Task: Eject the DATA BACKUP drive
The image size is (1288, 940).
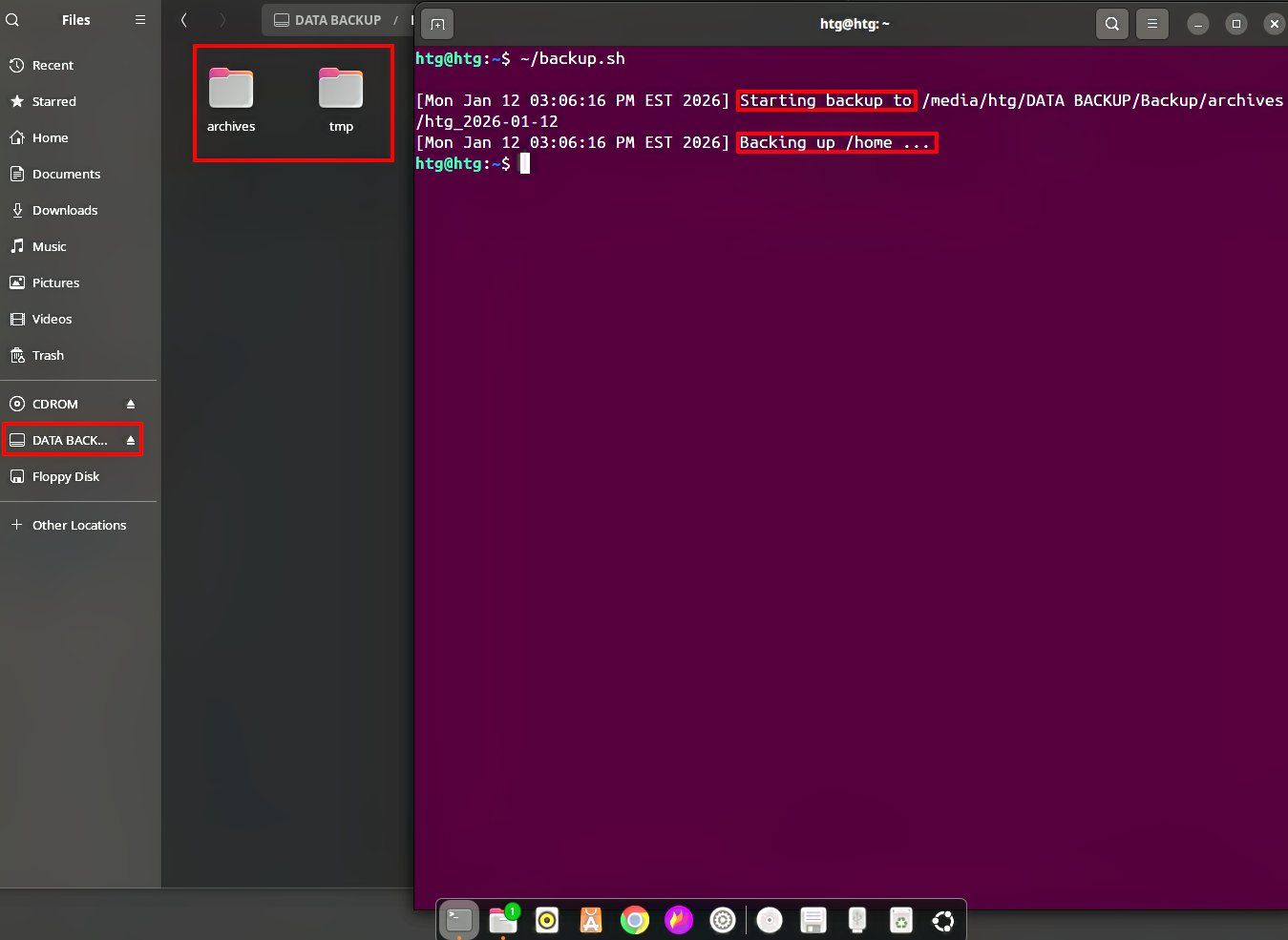Action: pos(130,439)
